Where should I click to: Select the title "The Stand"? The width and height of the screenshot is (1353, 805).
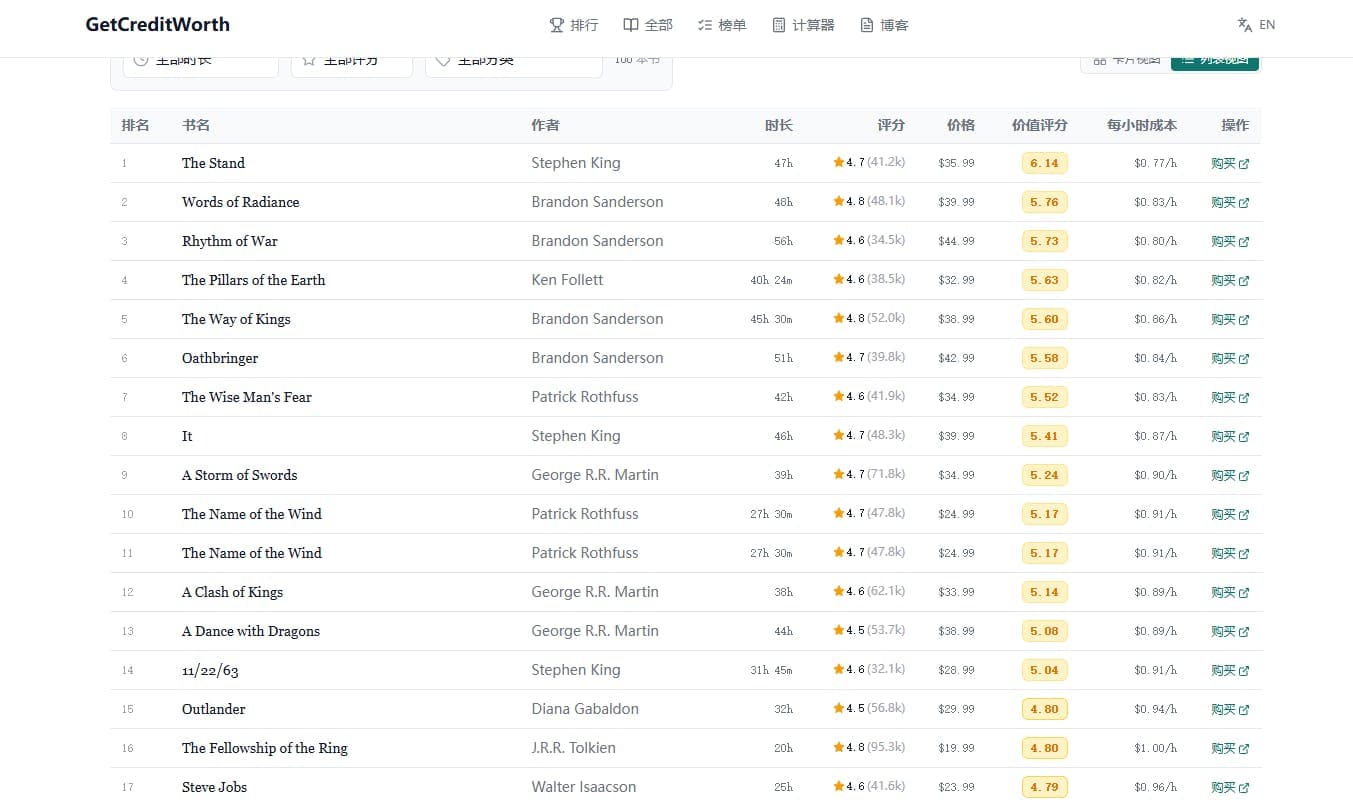click(x=213, y=163)
